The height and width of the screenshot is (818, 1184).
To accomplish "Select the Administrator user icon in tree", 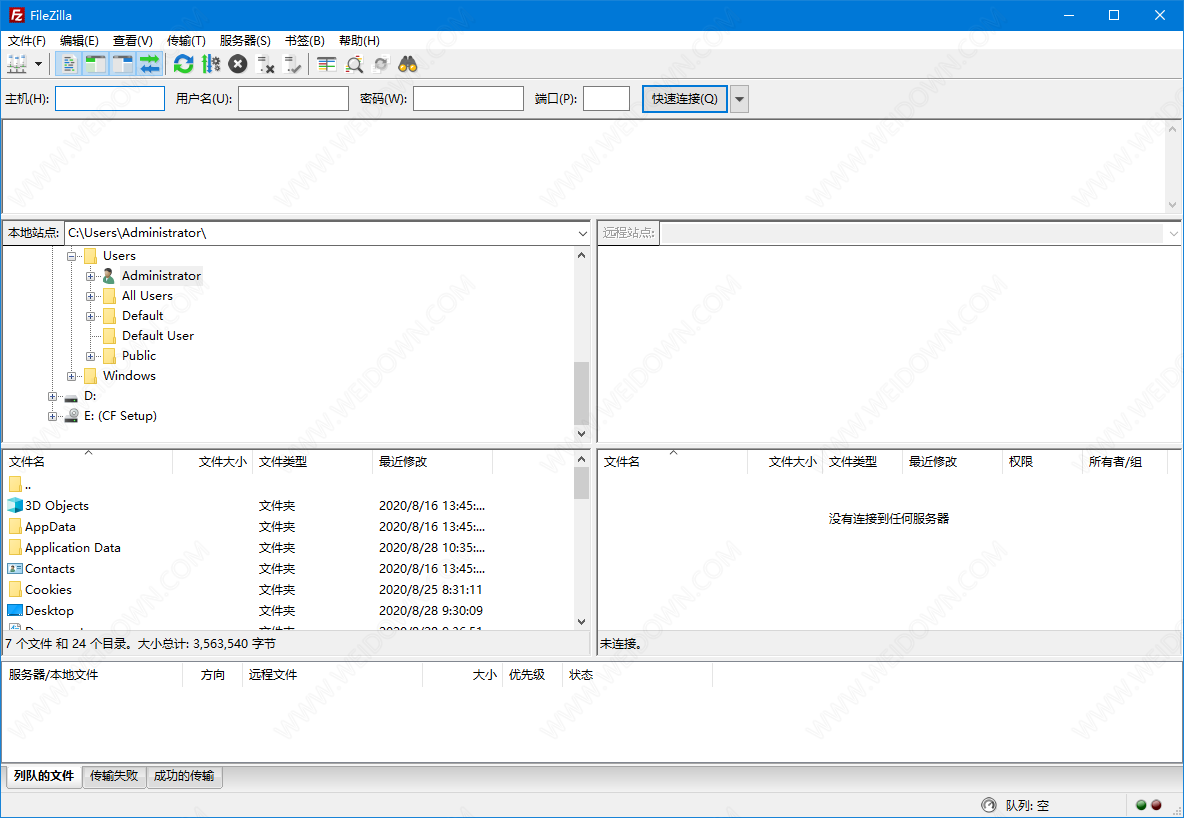I will [x=109, y=276].
